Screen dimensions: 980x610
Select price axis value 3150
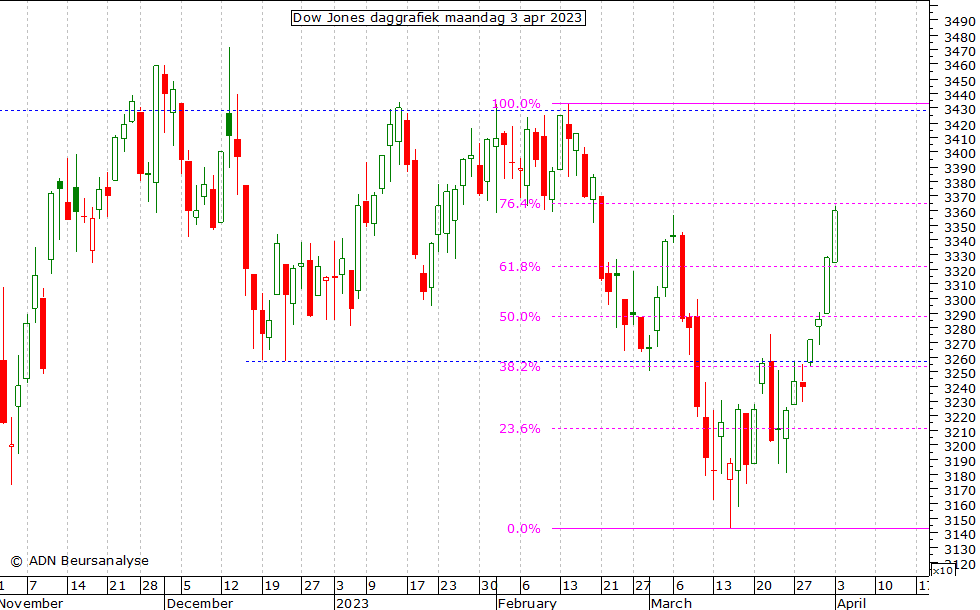(x=959, y=520)
